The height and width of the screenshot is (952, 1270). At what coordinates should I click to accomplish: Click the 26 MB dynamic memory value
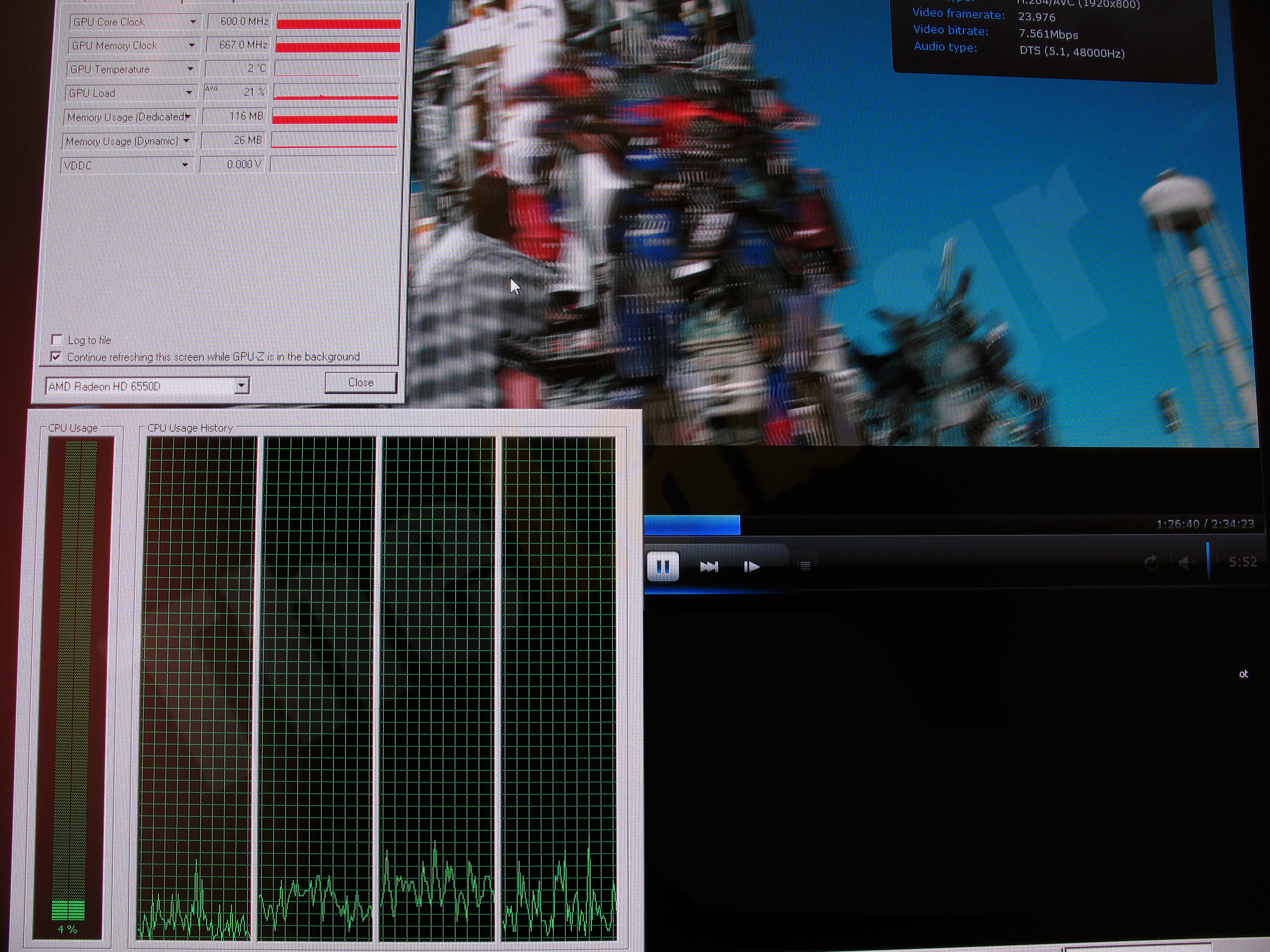tap(233, 140)
